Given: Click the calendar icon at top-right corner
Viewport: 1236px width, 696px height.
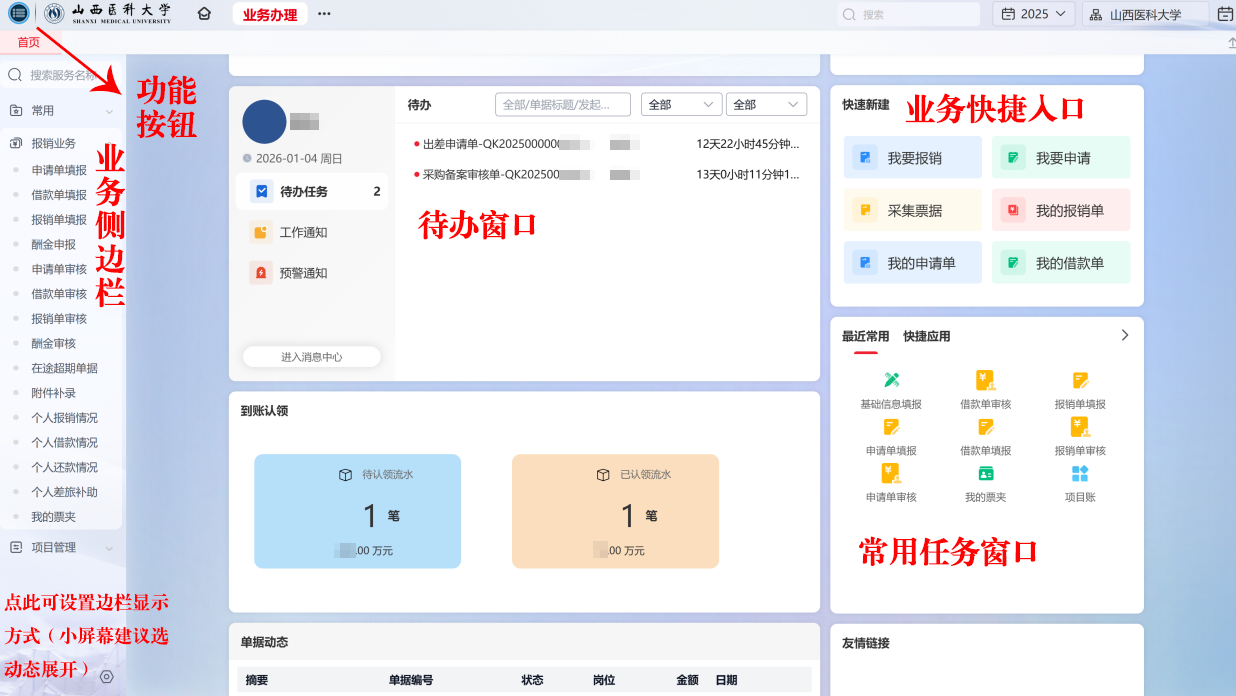Looking at the screenshot, I should pyautogui.click(x=1225, y=14).
